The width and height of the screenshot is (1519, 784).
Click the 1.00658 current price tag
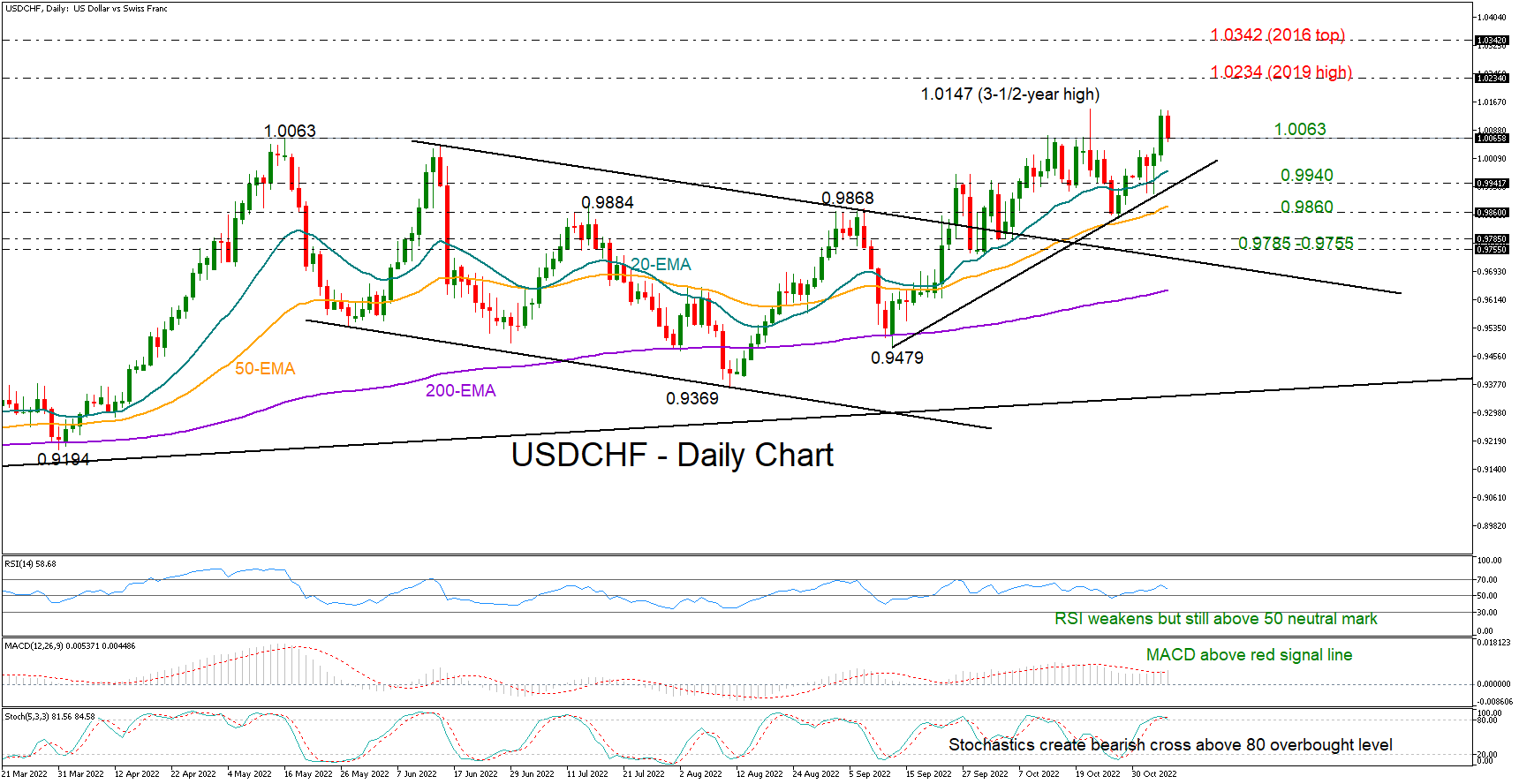pyautogui.click(x=1492, y=138)
